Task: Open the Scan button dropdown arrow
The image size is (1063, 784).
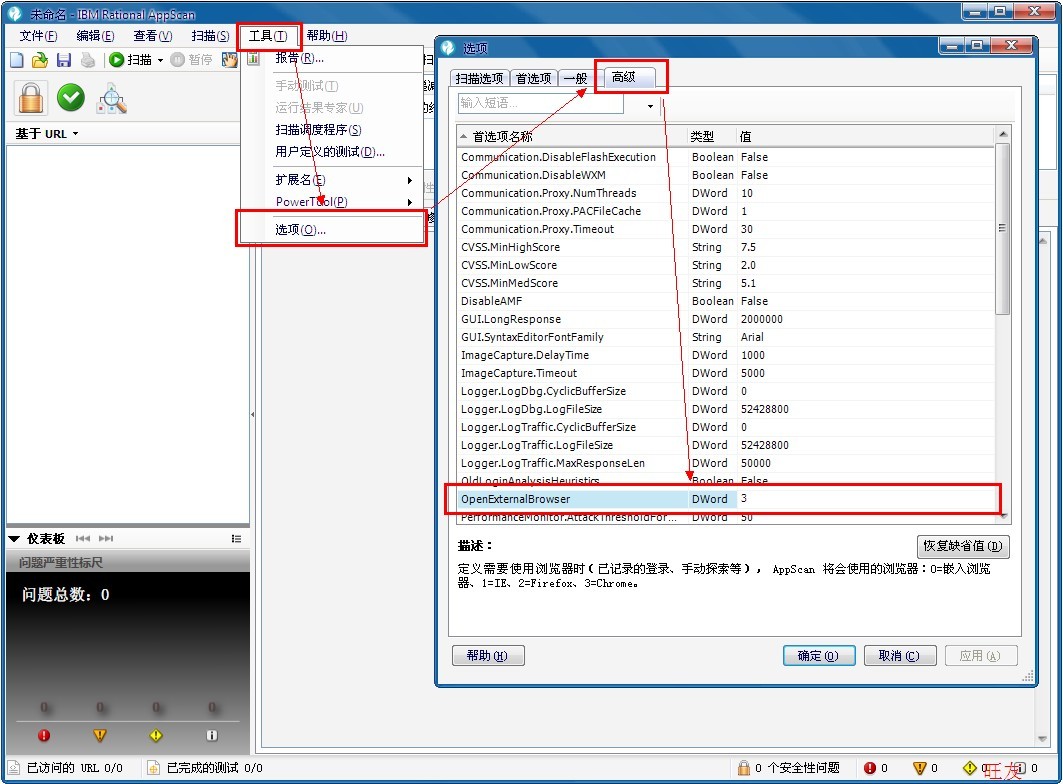Action: pyautogui.click(x=161, y=60)
